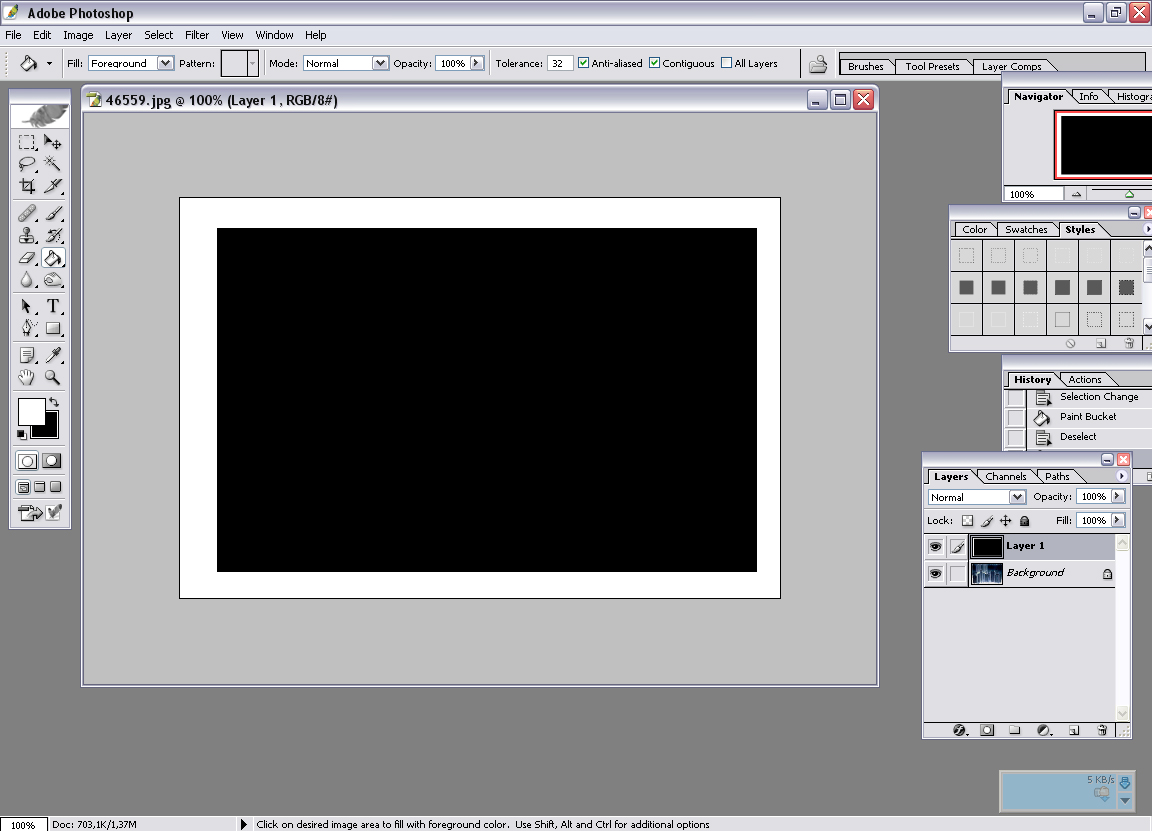1152x831 pixels.
Task: Activate the Type tool
Action: [x=53, y=306]
